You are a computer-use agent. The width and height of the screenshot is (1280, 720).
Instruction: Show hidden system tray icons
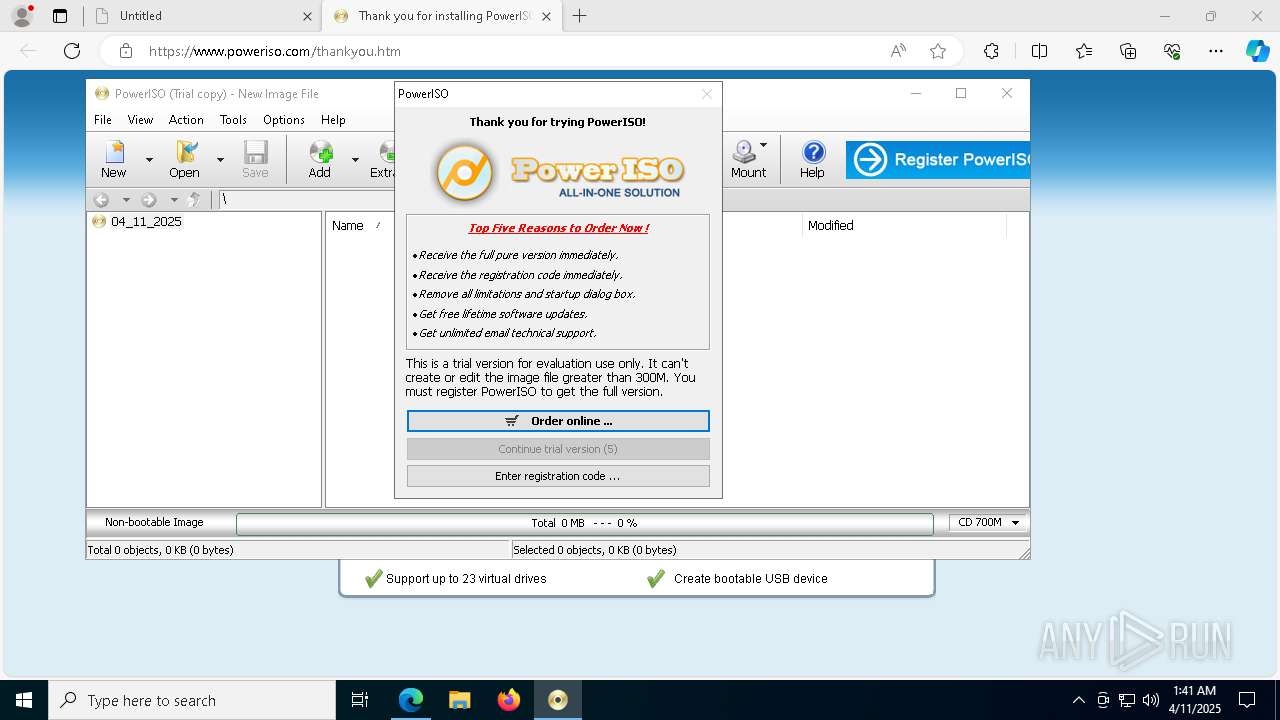(1078, 700)
